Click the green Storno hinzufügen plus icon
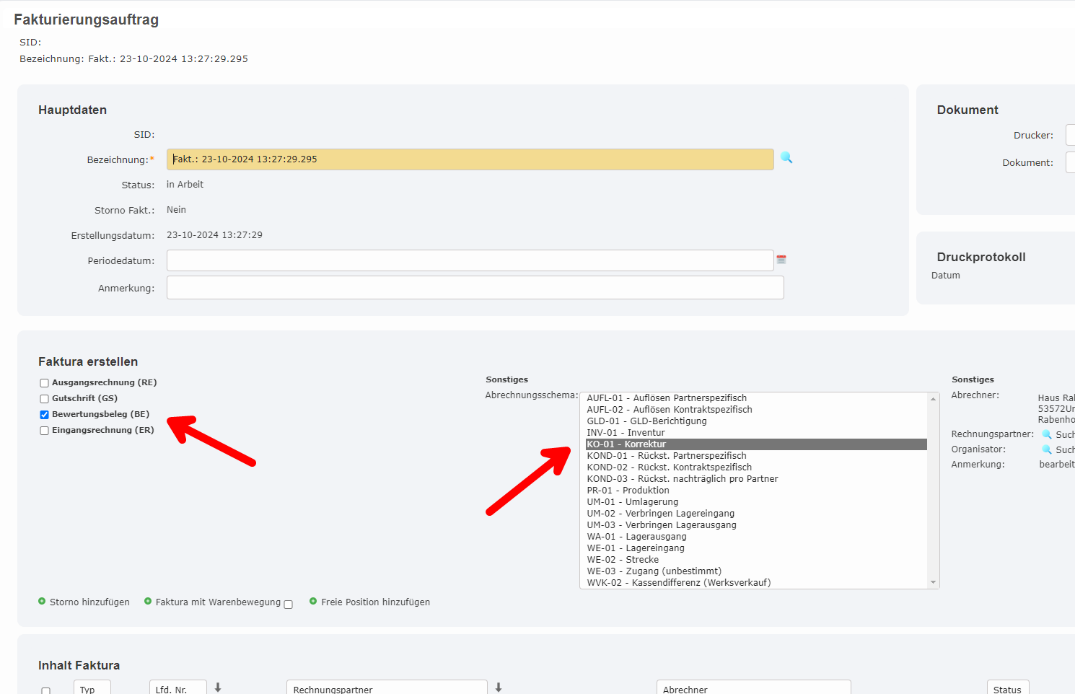This screenshot has width=1075, height=694. (42, 602)
